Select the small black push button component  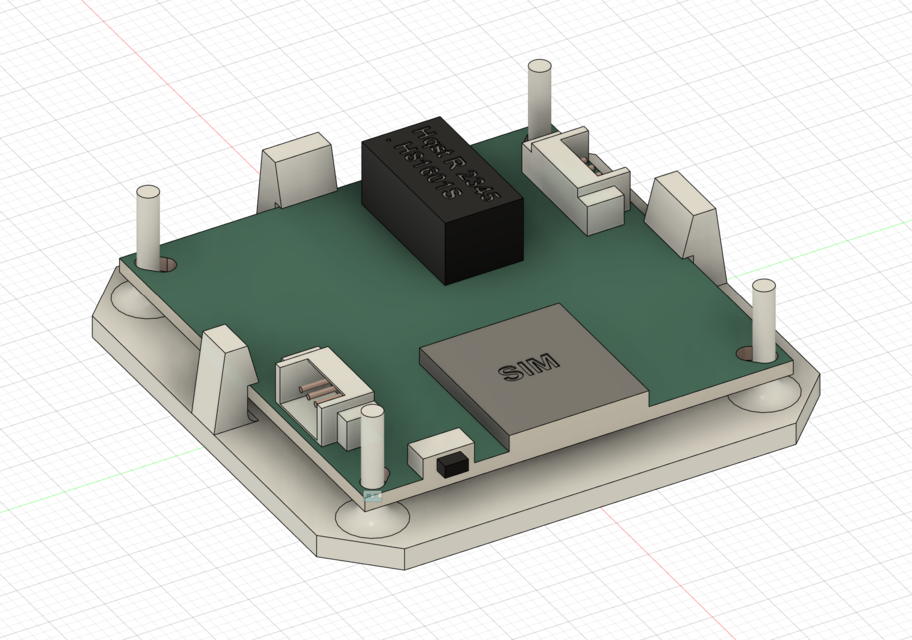coord(450,460)
